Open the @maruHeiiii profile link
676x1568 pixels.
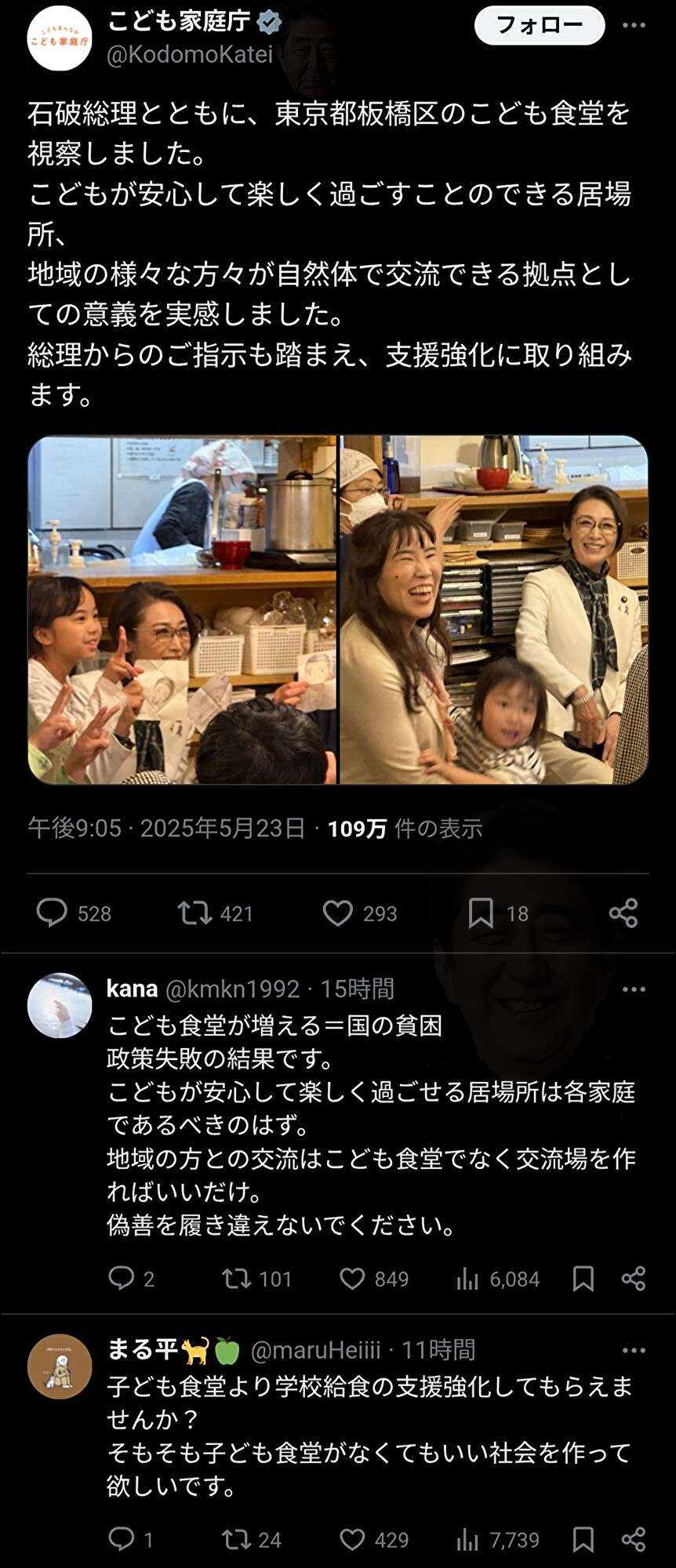click(315, 1350)
